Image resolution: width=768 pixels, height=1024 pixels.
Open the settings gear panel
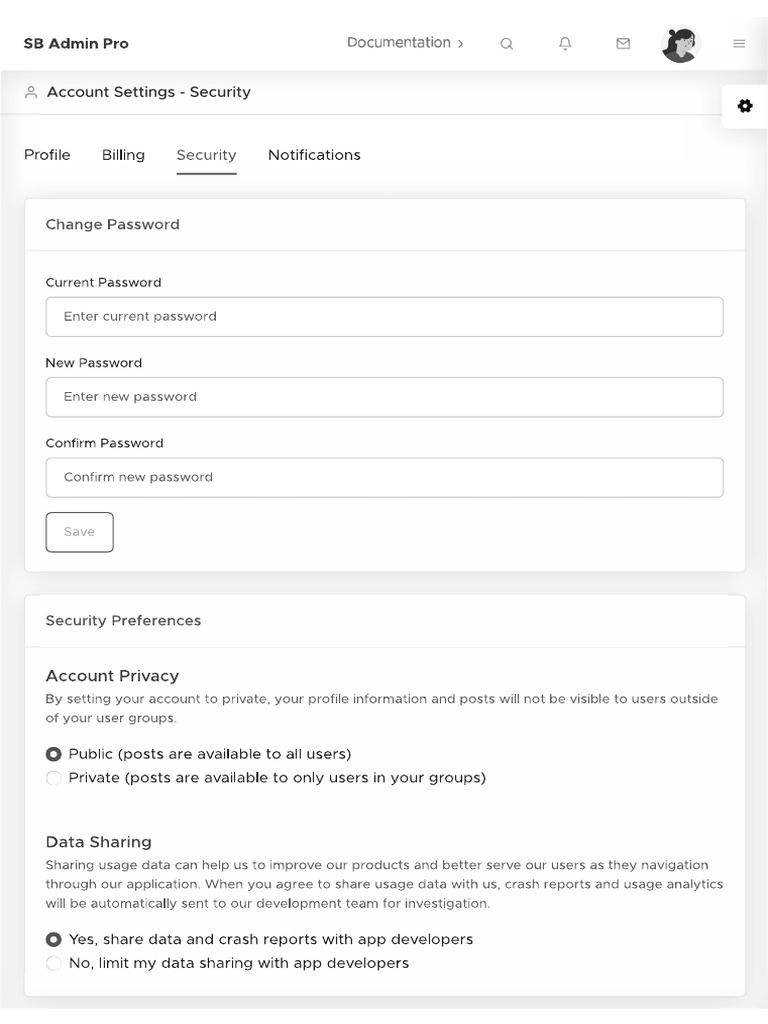coord(745,106)
